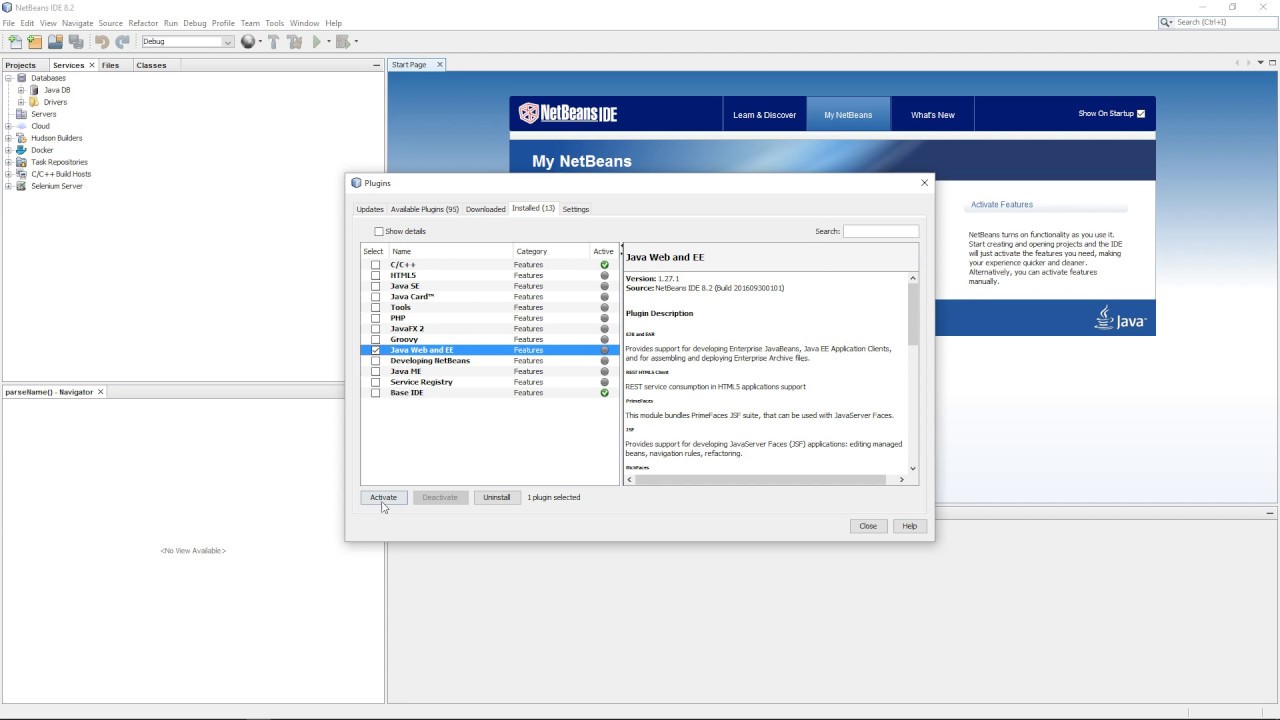The width and height of the screenshot is (1280, 720).
Task: Click the Save All toolbar icon
Action: [76, 42]
